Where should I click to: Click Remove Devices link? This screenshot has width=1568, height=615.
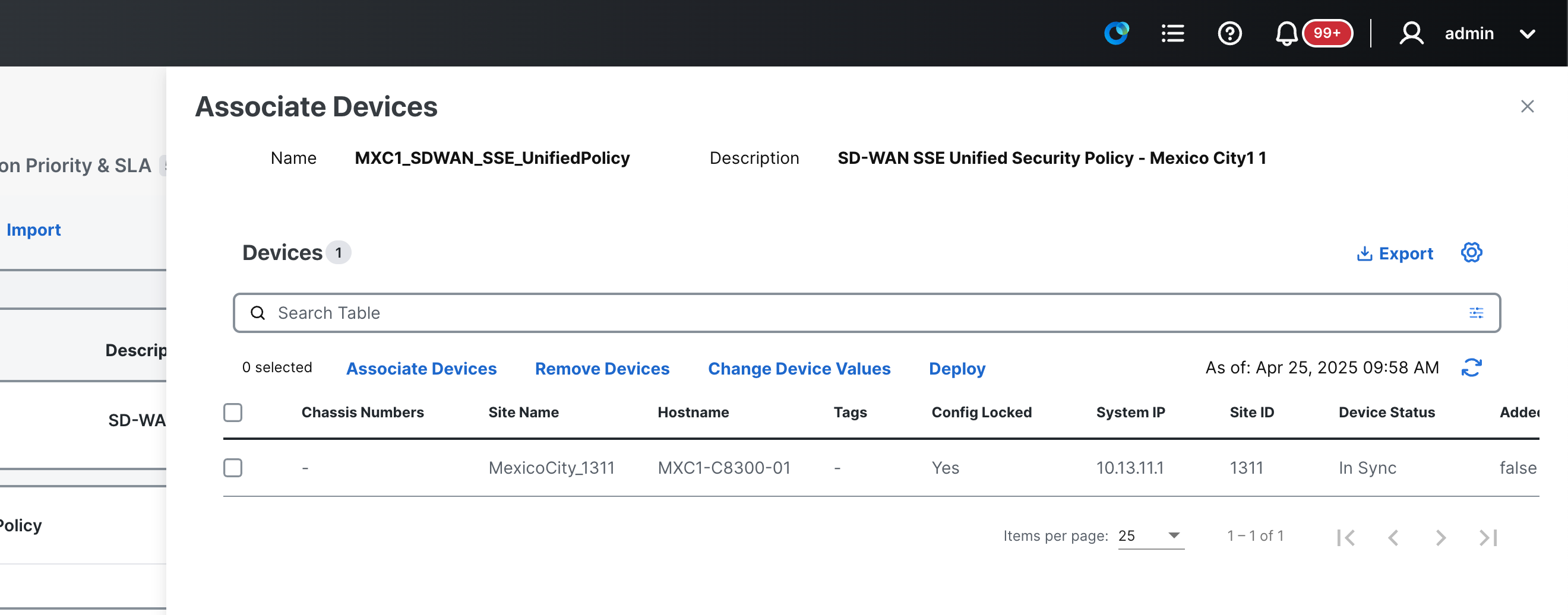602,368
